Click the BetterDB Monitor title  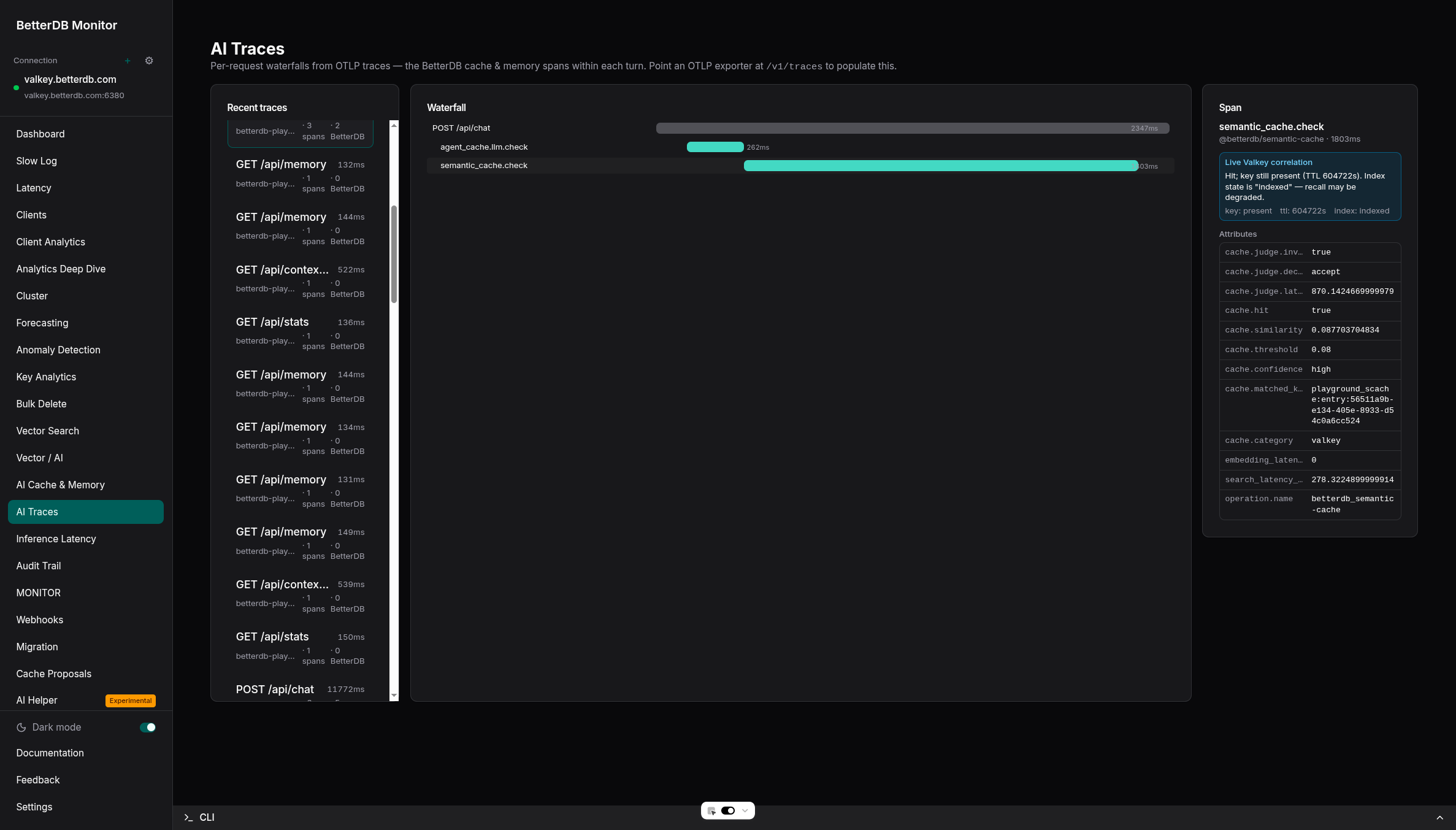click(66, 25)
